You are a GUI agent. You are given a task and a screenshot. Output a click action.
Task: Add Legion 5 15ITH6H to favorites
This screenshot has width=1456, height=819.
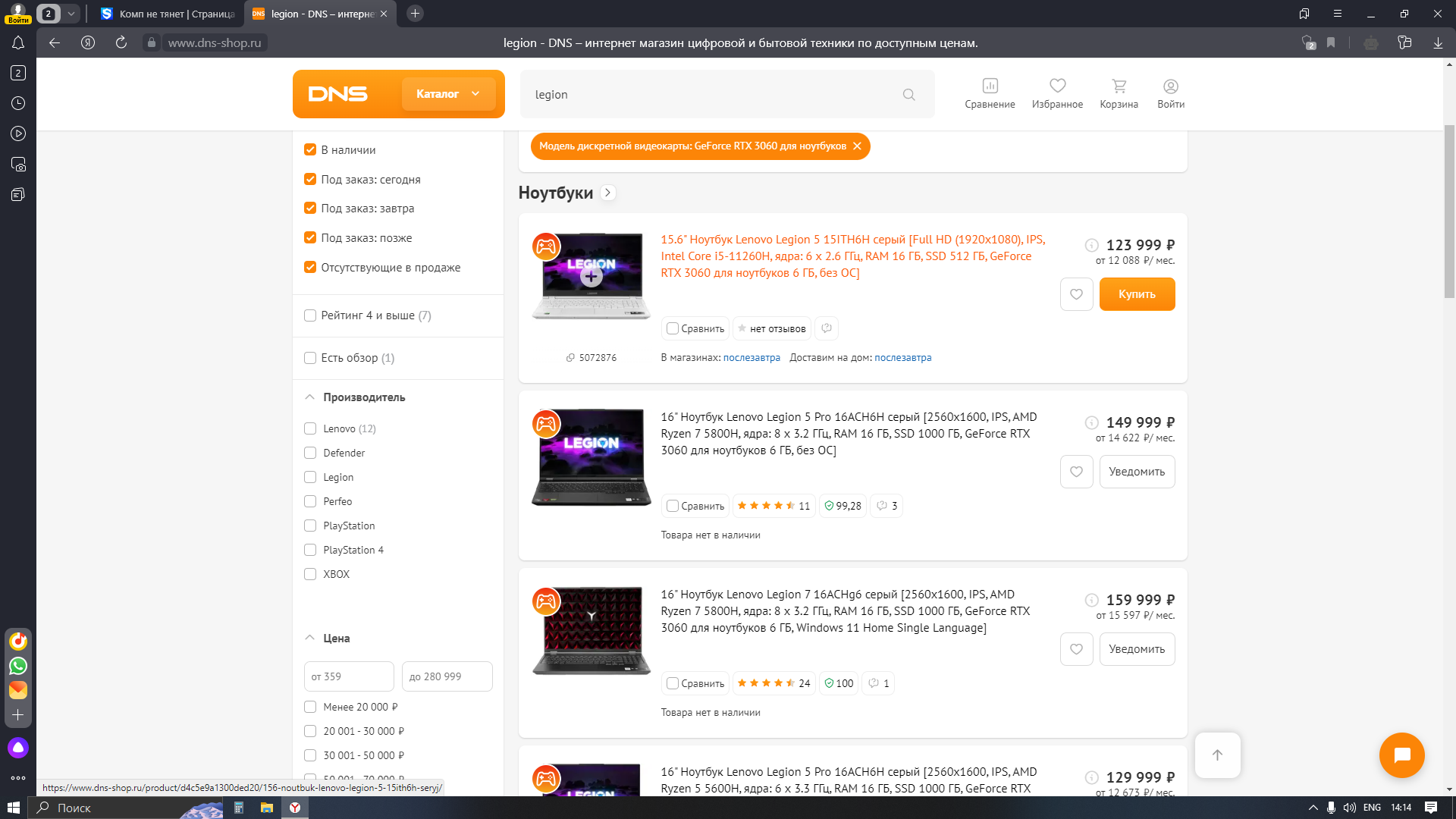1076,294
